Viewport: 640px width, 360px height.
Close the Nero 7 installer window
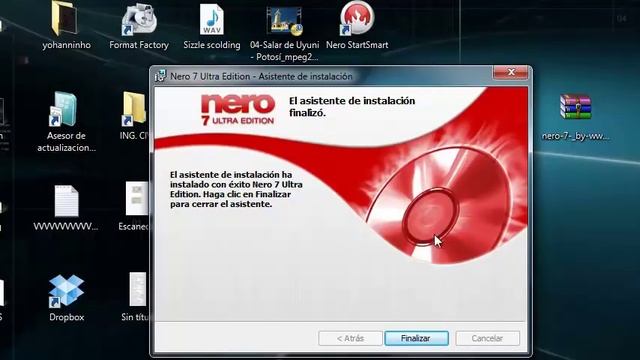point(511,72)
